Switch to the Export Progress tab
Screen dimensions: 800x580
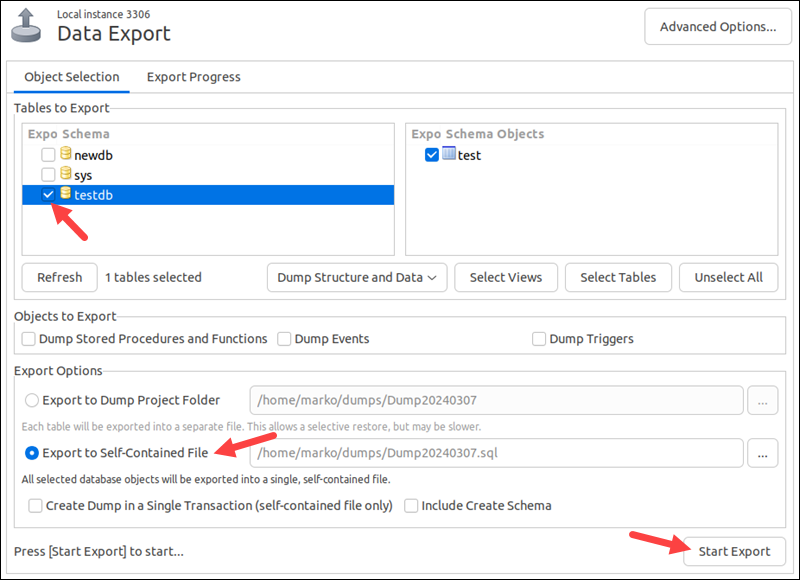point(193,77)
